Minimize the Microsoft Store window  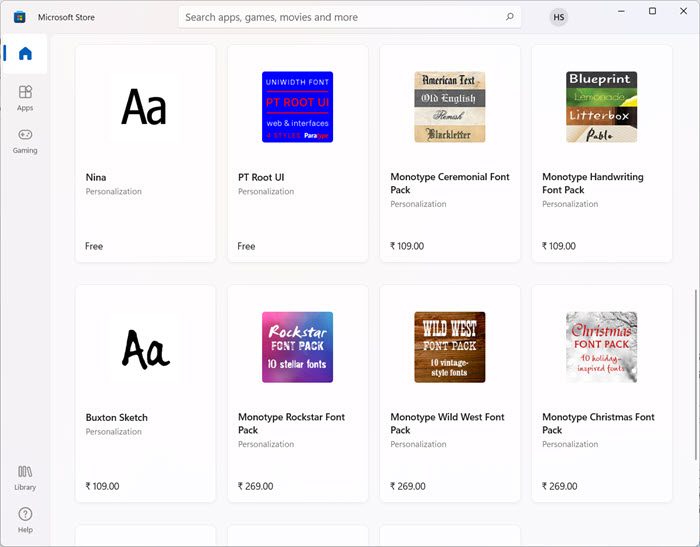tap(621, 11)
